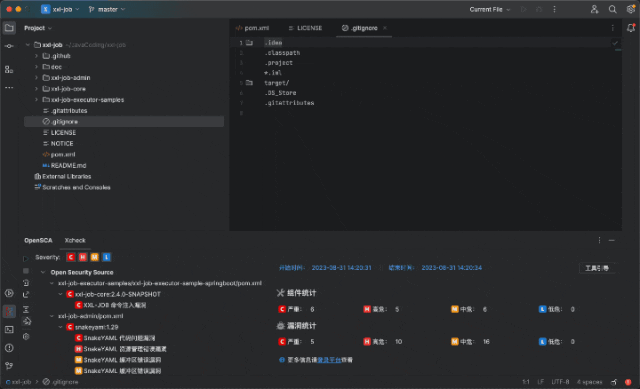The image size is (640, 389).
Task: Open Search Everywhere magnifier
Action: pyautogui.click(x=612, y=9)
